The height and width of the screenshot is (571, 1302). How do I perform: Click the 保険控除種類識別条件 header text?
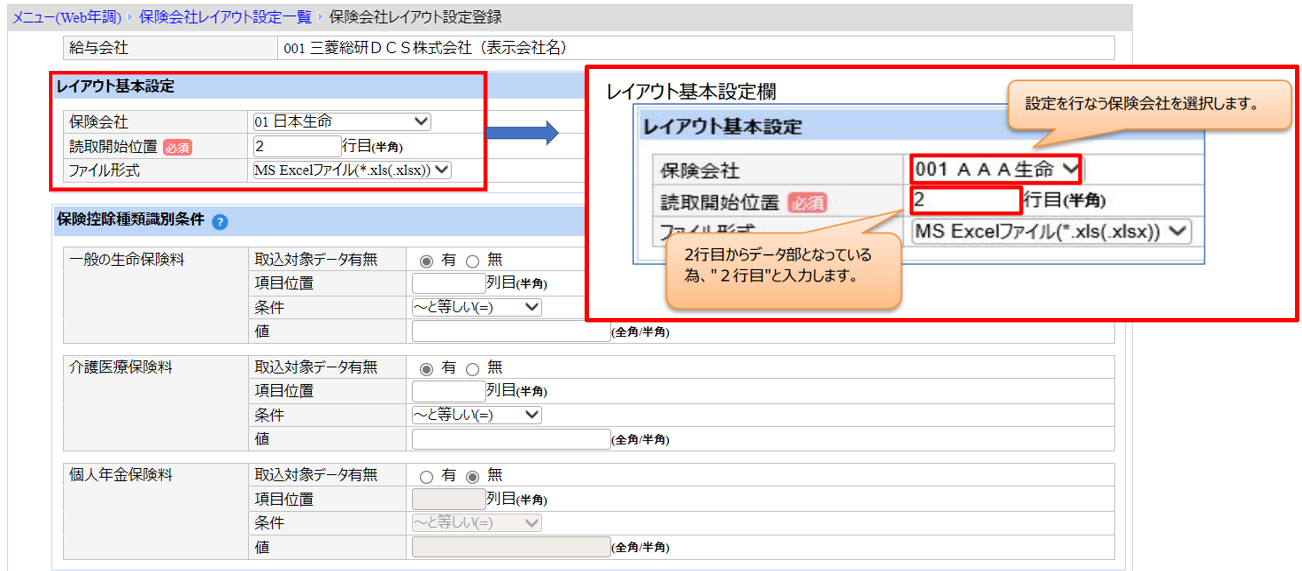tap(131, 221)
